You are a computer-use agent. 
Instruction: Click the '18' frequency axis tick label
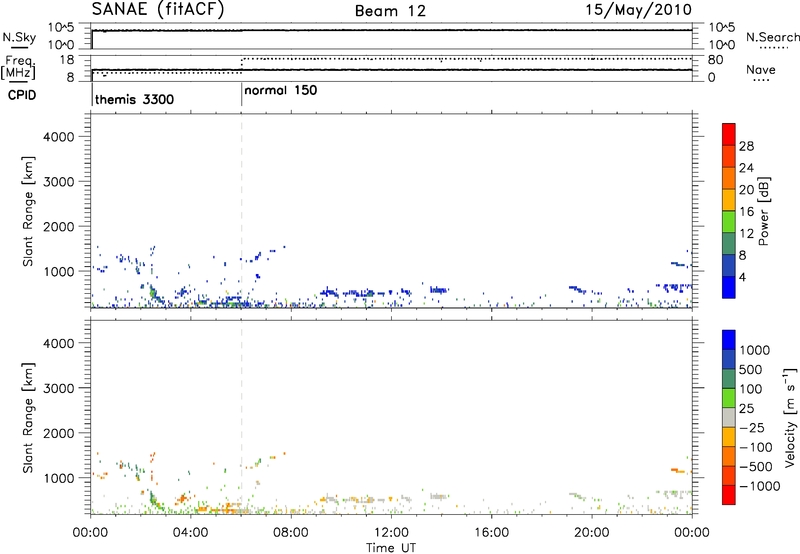pyautogui.click(x=67, y=60)
